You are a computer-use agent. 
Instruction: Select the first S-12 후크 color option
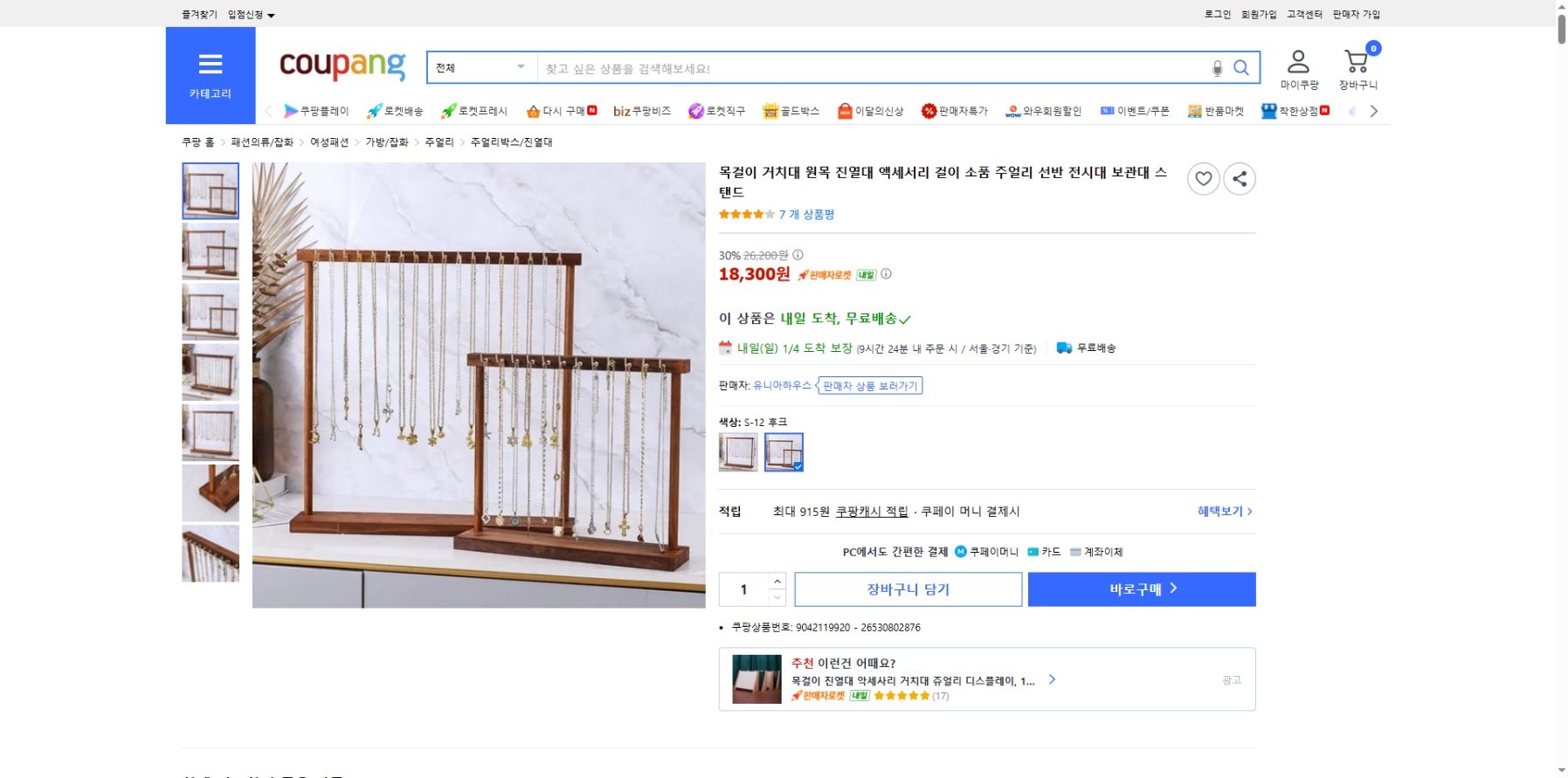coord(737,452)
